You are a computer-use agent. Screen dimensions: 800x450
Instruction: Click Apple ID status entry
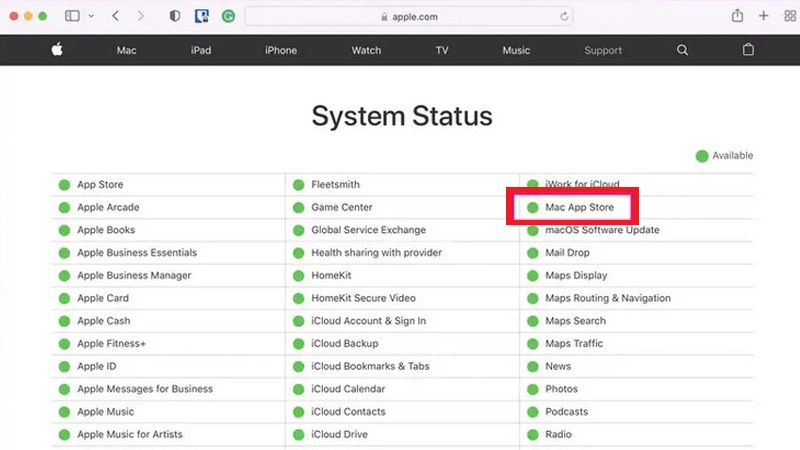96,366
